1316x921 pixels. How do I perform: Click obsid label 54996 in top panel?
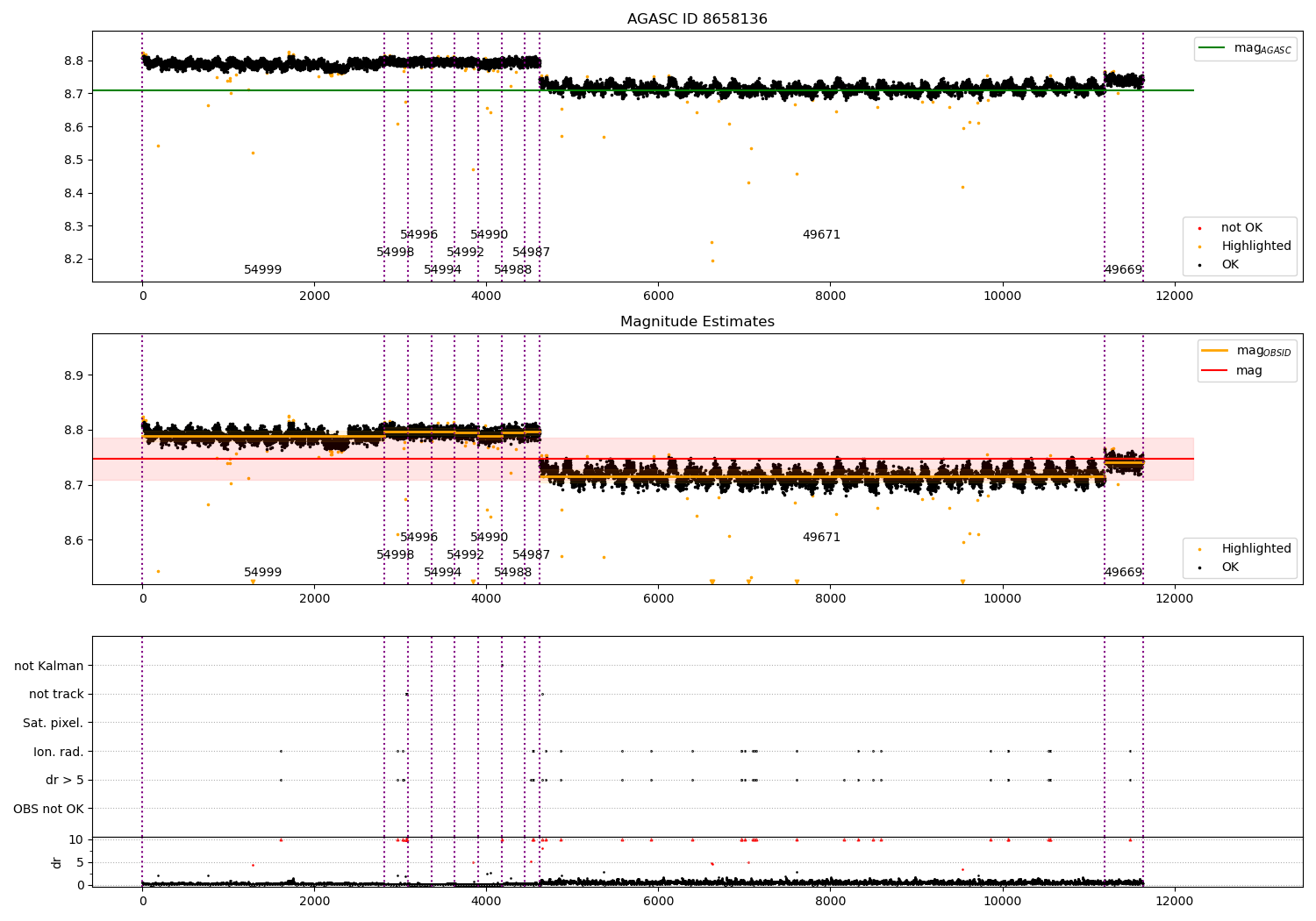point(418,235)
